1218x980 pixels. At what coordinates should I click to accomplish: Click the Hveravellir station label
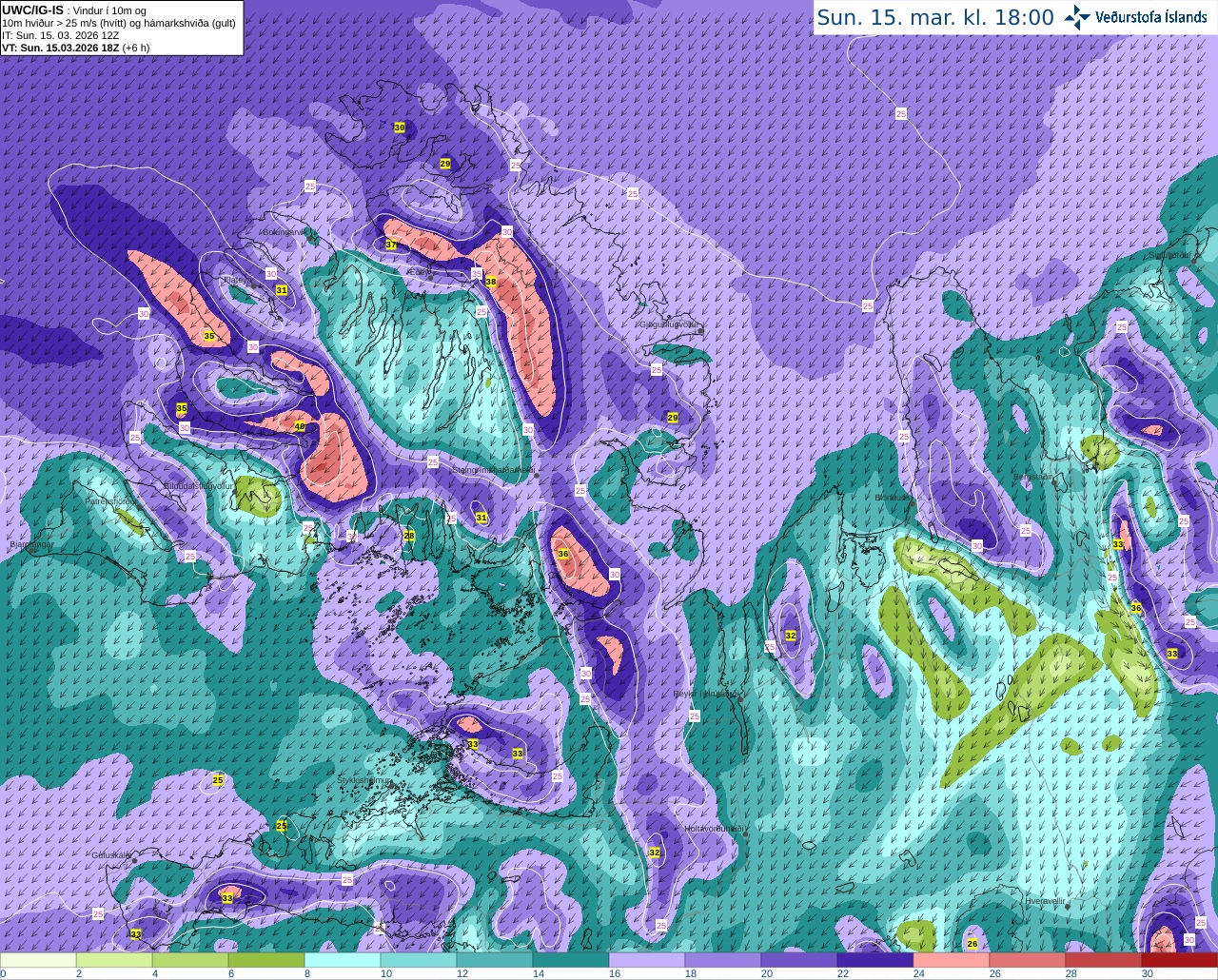pos(1045,900)
